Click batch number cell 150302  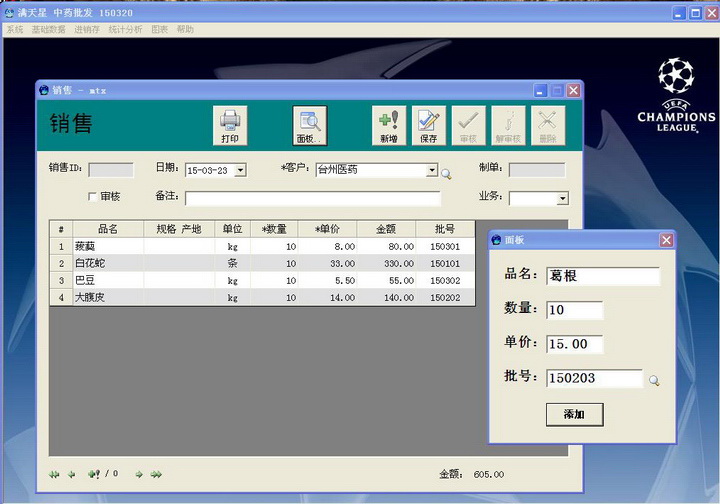point(445,280)
